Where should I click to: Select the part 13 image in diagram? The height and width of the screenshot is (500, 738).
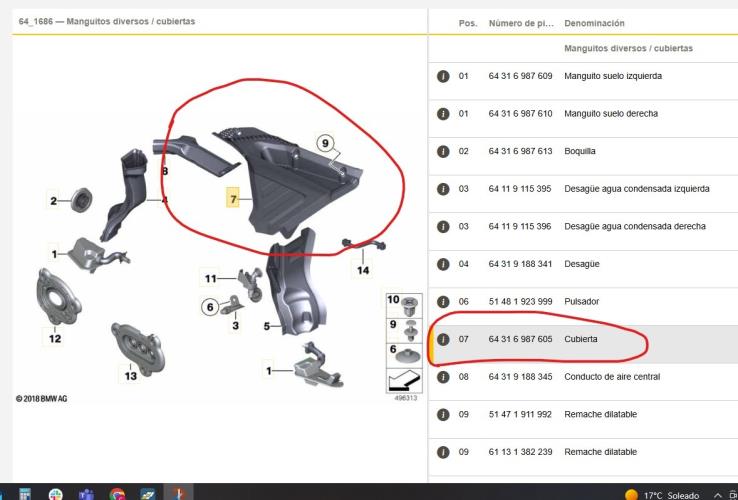(138, 348)
